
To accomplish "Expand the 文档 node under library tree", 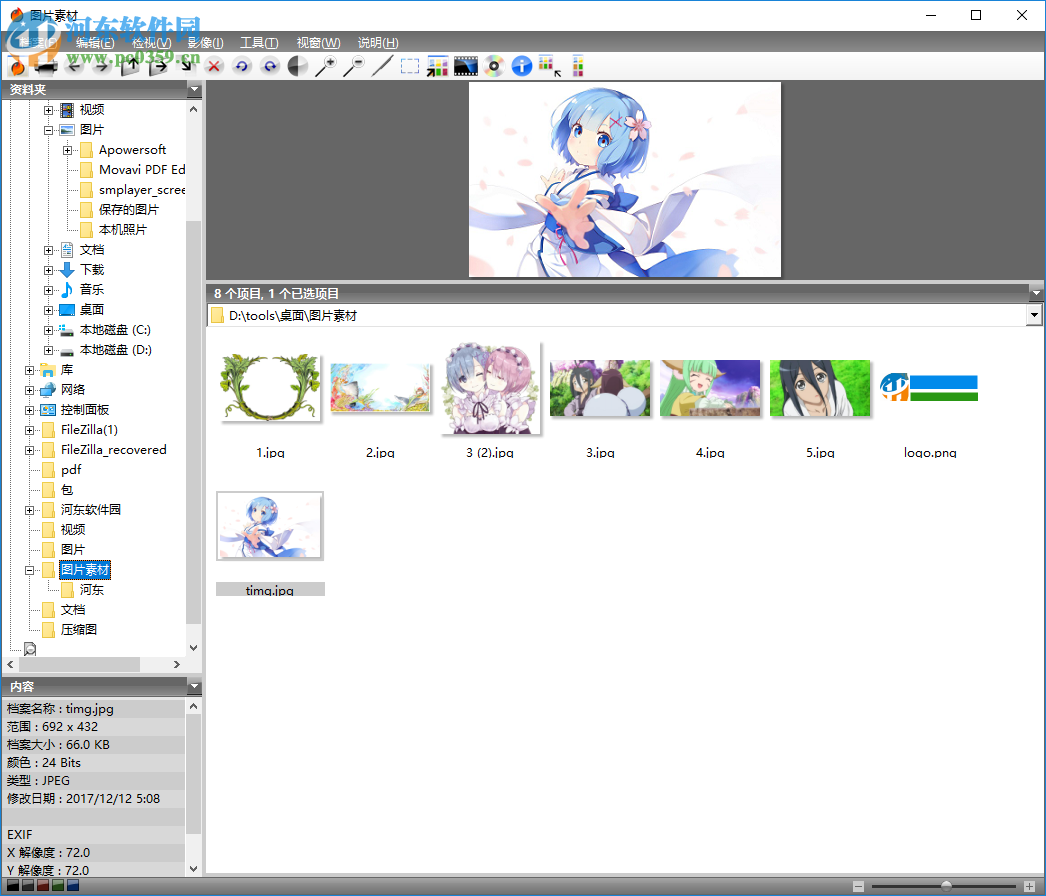I will 49,250.
